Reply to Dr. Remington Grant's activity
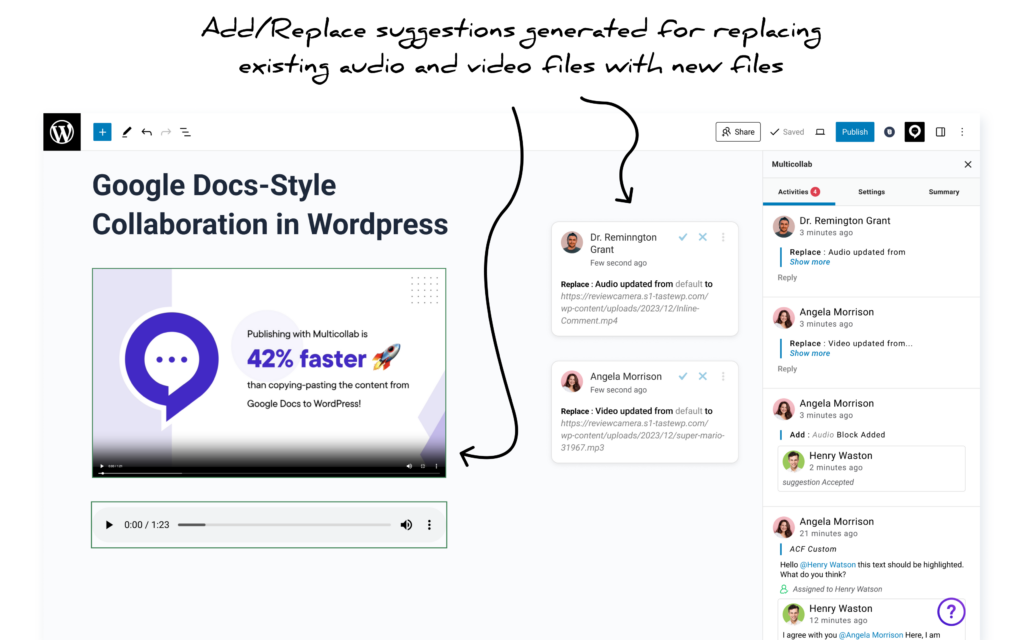This screenshot has height=640, width=1024. coord(787,278)
